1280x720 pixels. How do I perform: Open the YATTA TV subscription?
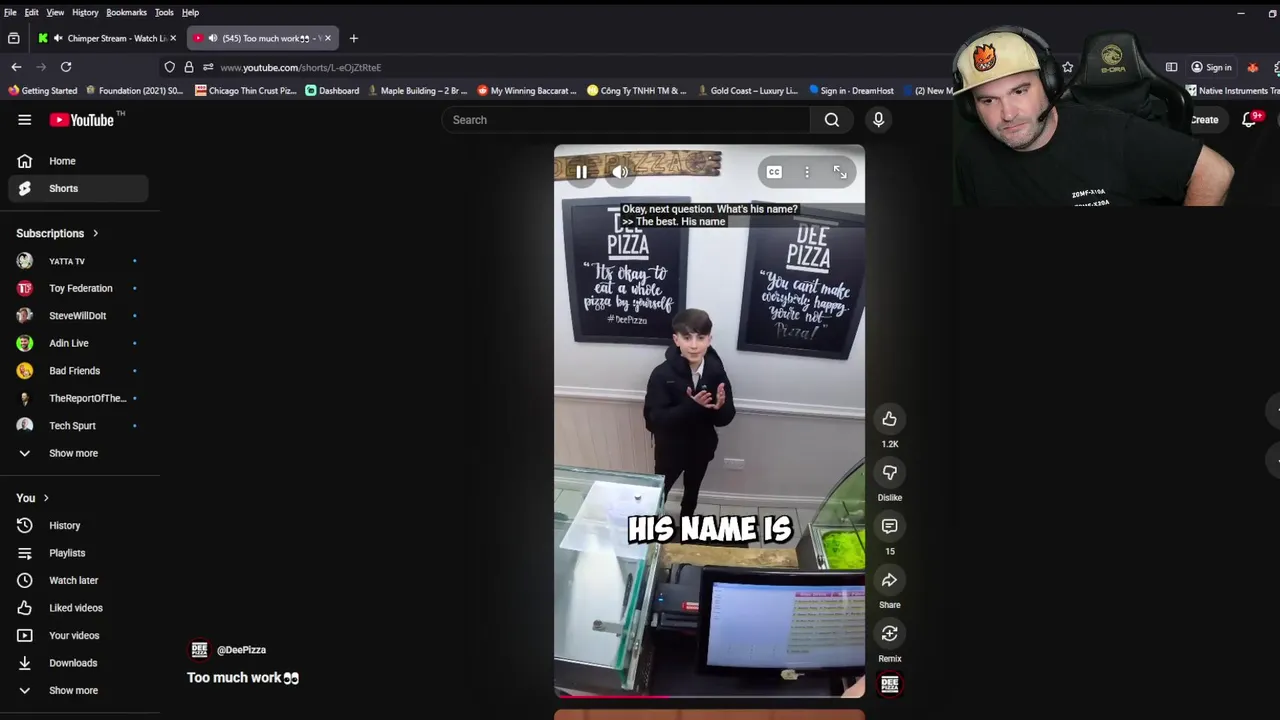(78, 261)
